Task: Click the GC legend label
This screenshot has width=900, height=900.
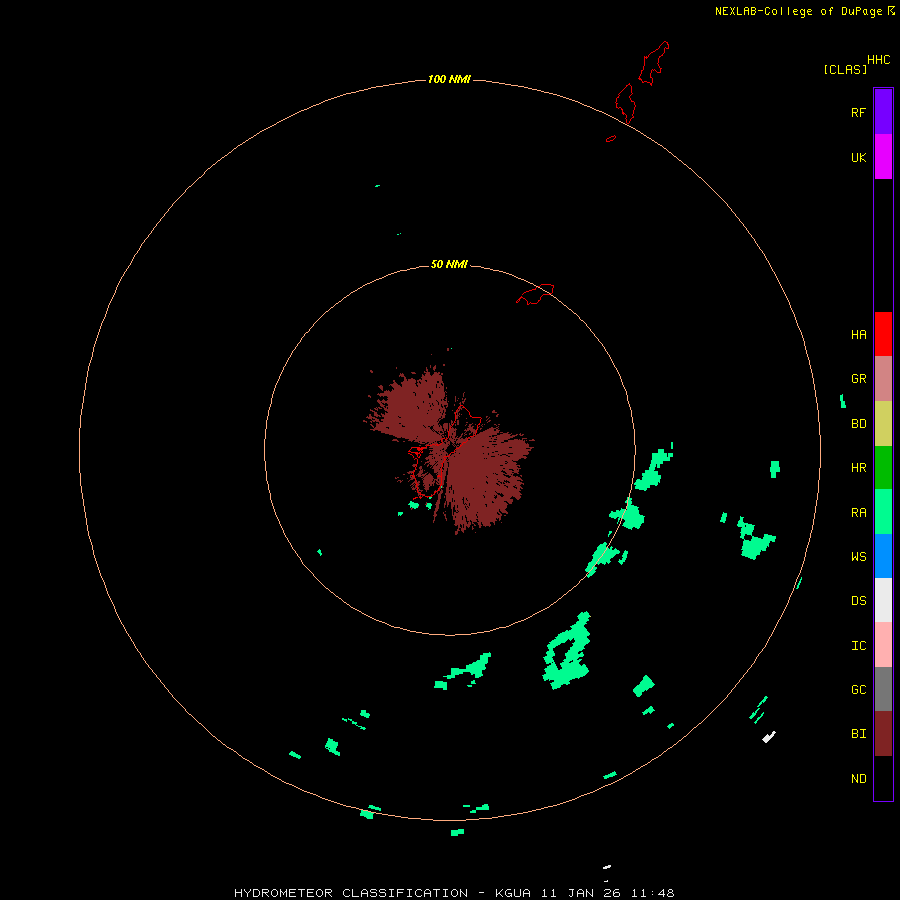Action: 858,690
